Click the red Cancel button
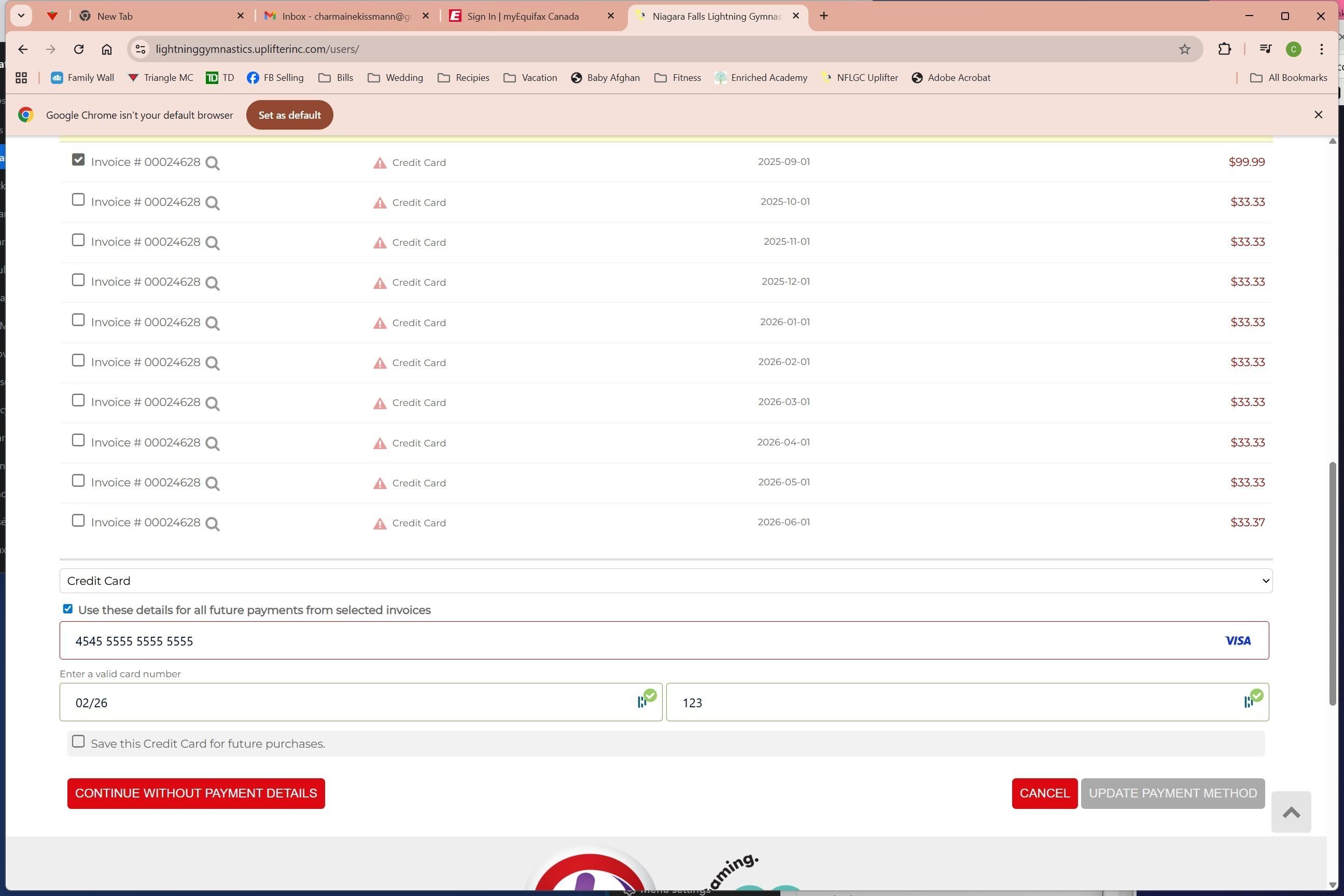The width and height of the screenshot is (1344, 896). click(x=1044, y=793)
